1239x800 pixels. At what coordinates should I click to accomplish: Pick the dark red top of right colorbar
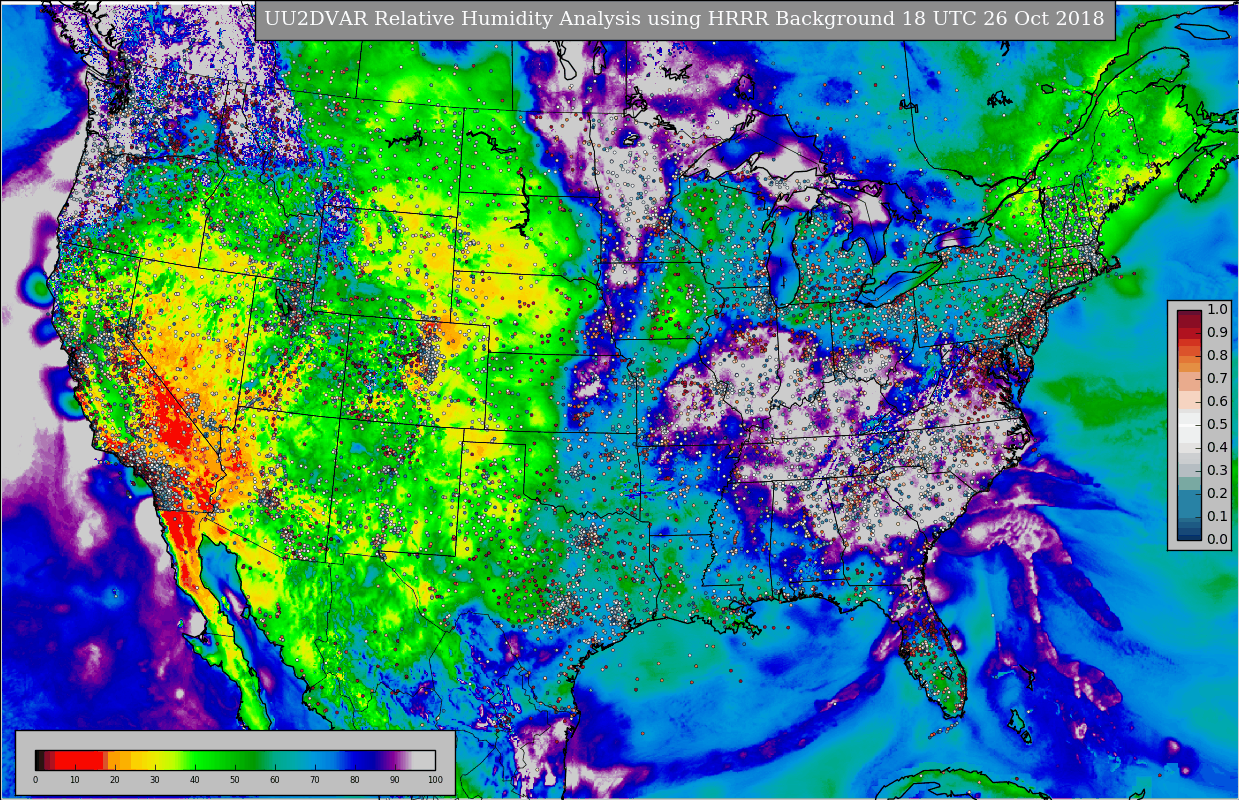1189,319
